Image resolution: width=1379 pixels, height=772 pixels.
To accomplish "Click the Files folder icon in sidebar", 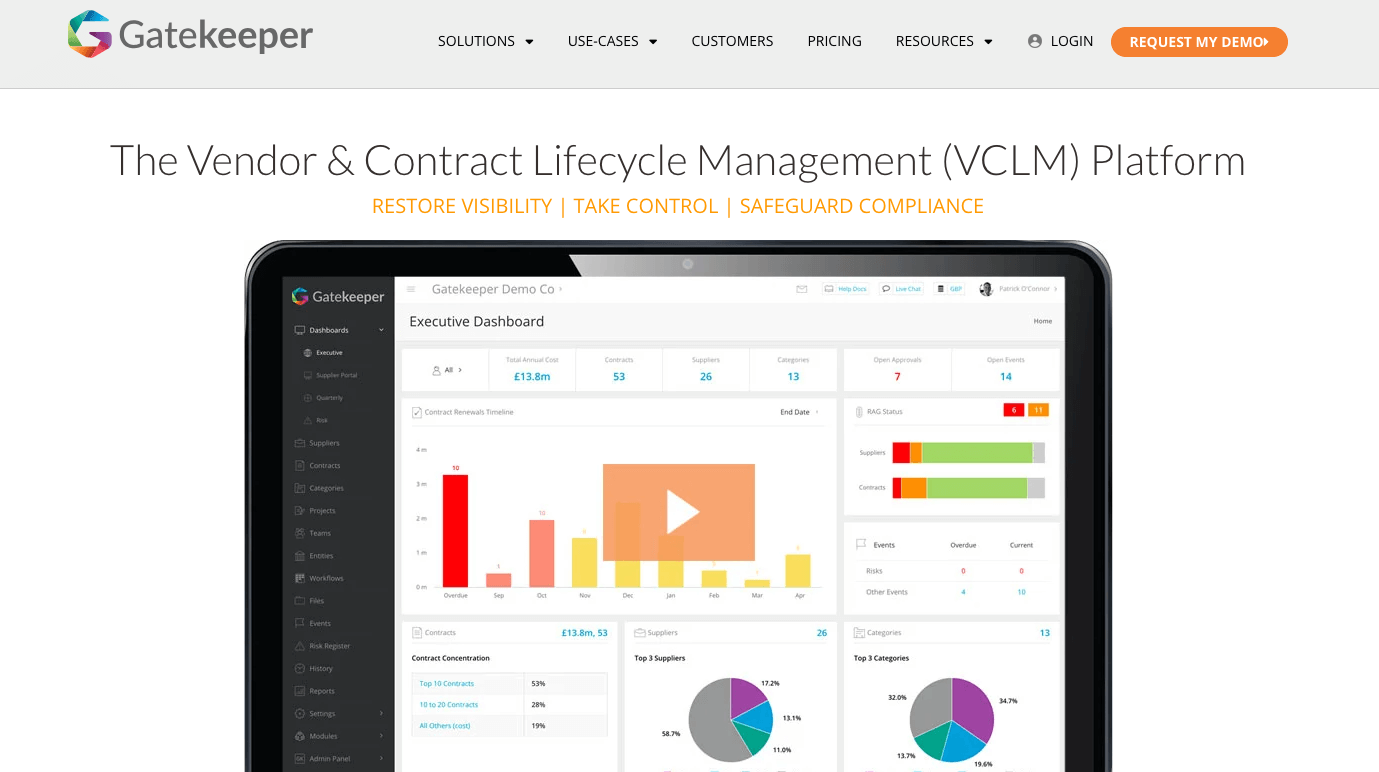I will [x=300, y=601].
